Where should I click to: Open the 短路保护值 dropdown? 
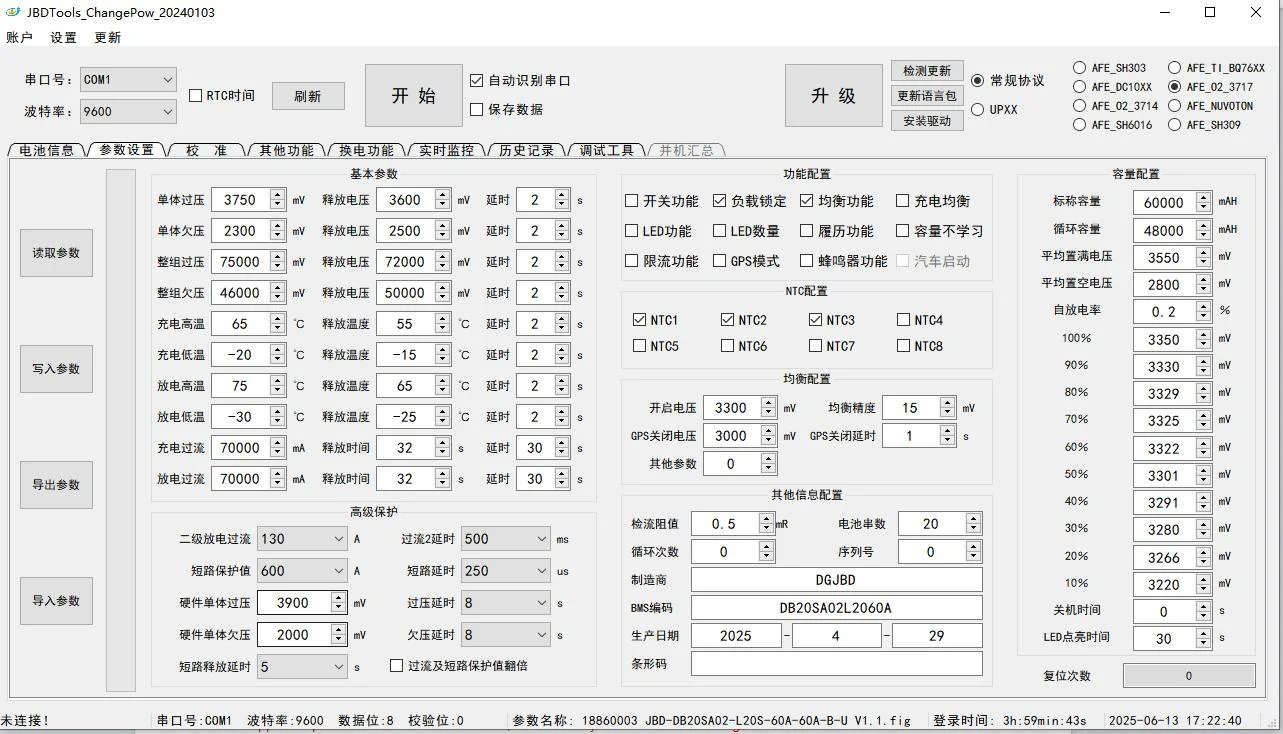pyautogui.click(x=302, y=571)
